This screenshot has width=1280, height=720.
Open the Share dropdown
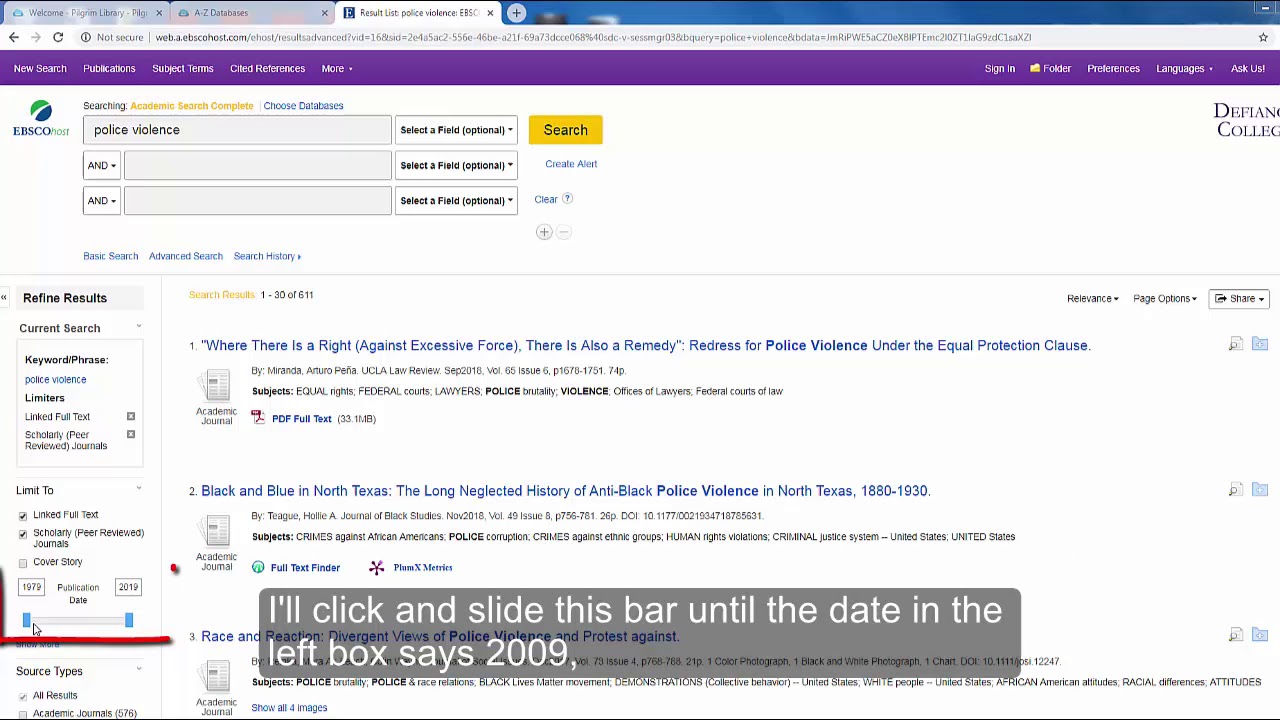coord(1239,298)
